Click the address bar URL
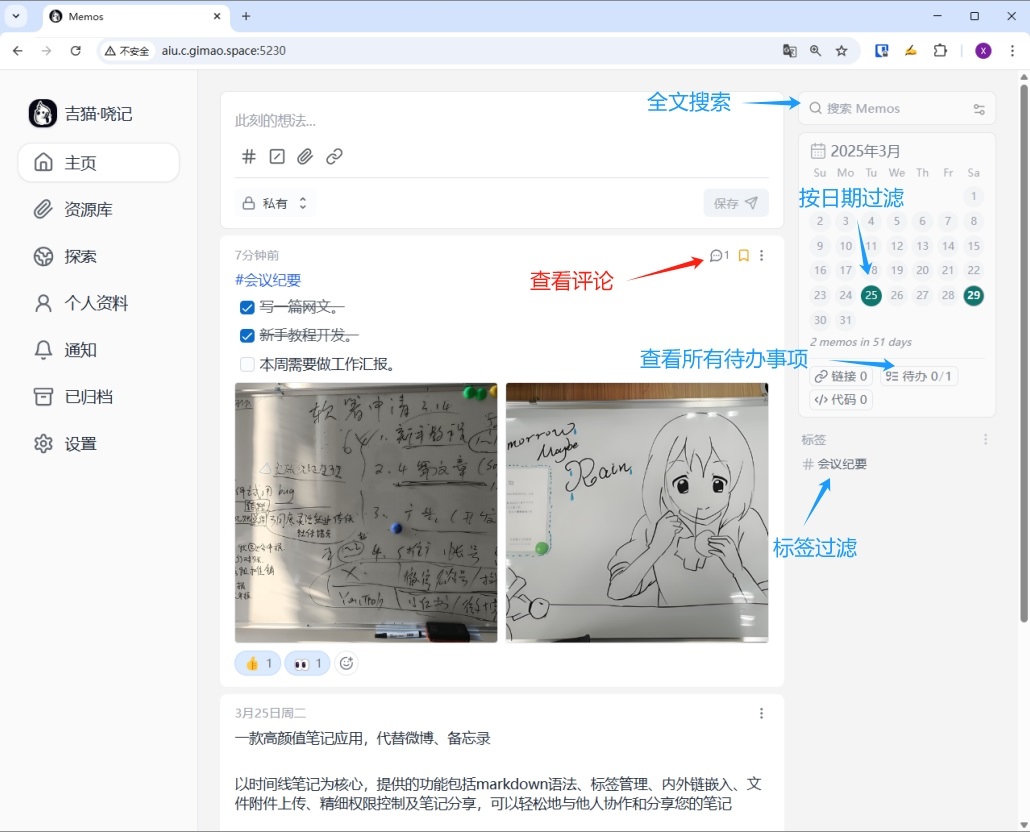 (223, 51)
